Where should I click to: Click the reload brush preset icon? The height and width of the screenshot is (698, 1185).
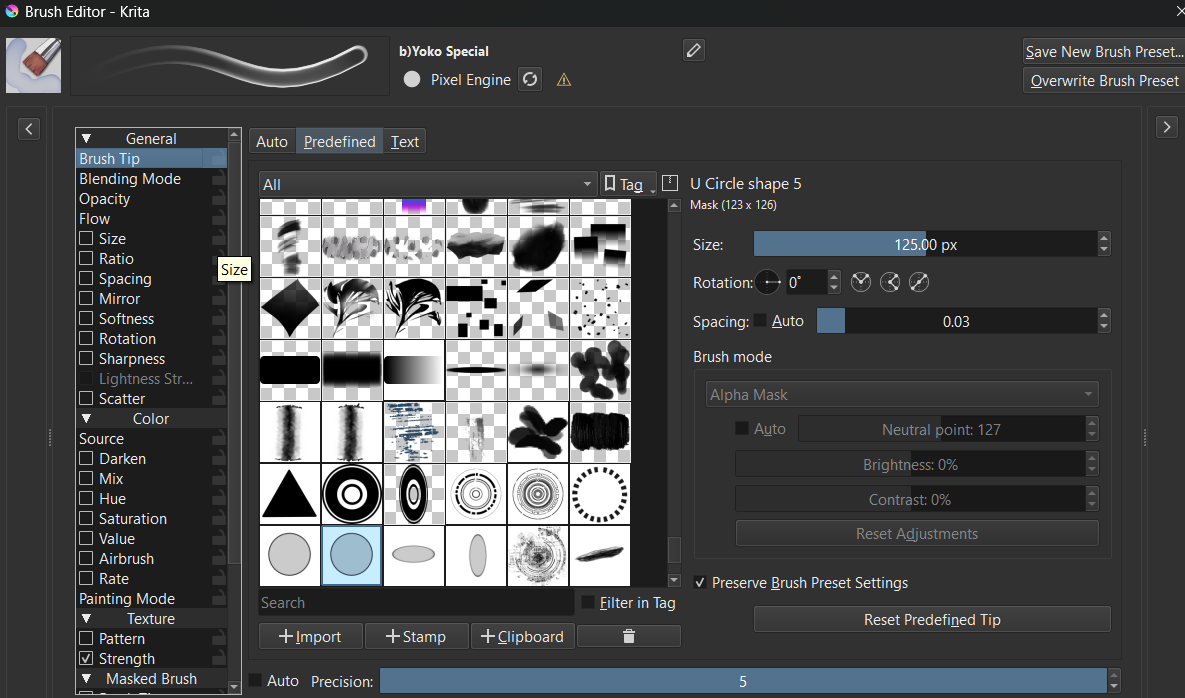[x=530, y=80]
